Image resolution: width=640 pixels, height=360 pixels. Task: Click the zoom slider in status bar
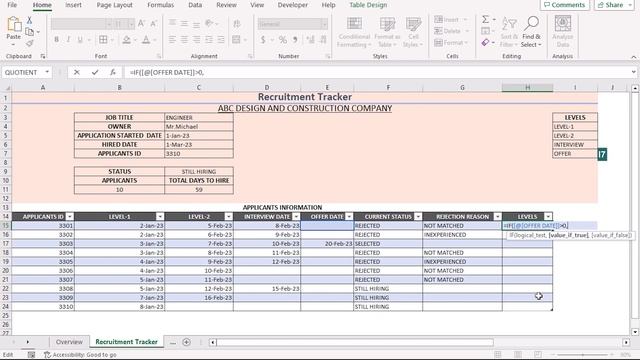[x=583, y=355]
